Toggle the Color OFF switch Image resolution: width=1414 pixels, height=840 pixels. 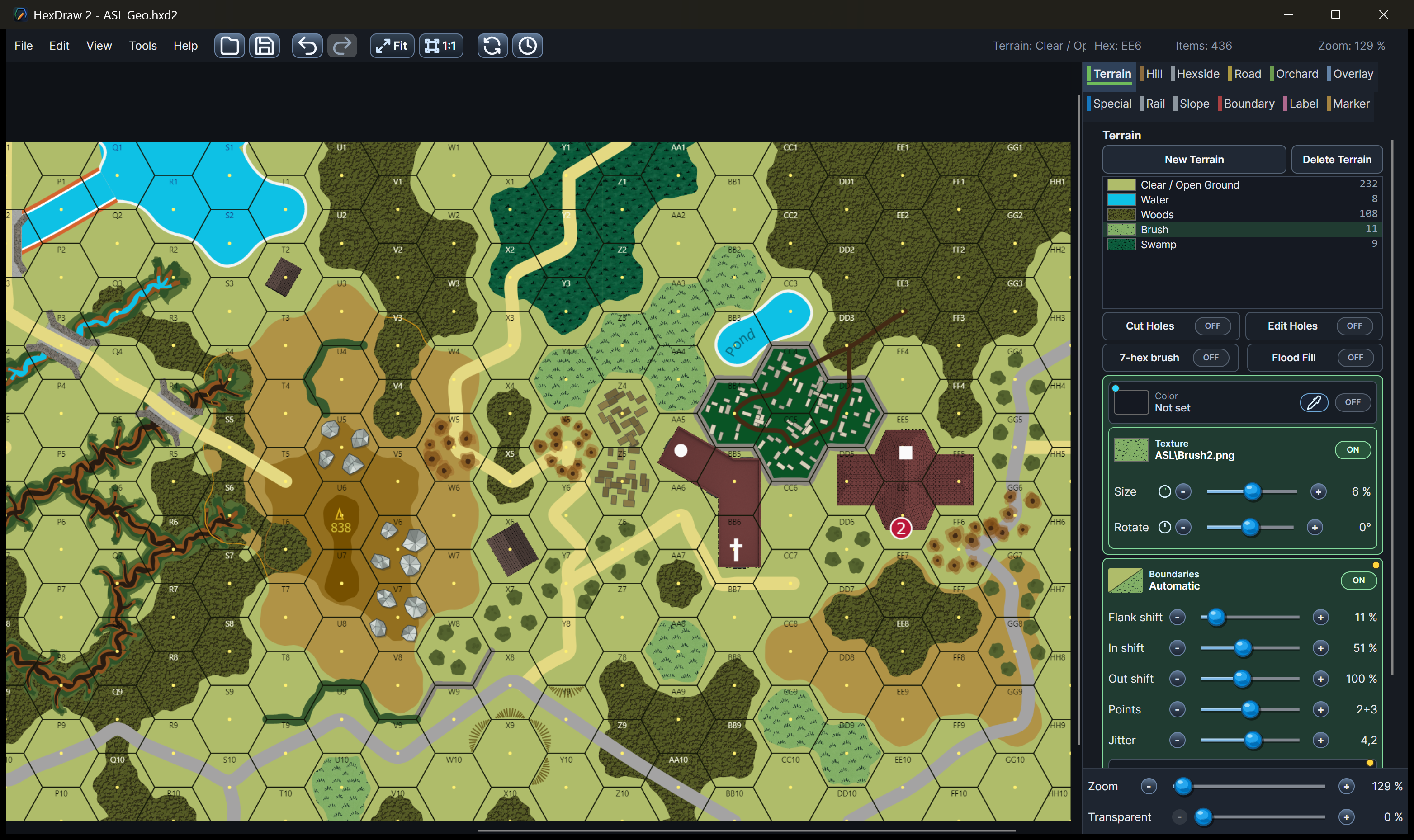pos(1353,402)
